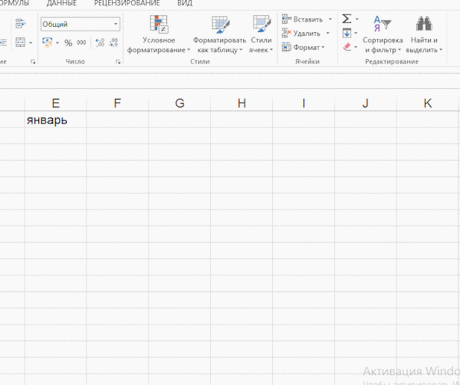Screen dimensions: 460x385
Task: Click the Fill down arrow icon
Action: pos(347,33)
